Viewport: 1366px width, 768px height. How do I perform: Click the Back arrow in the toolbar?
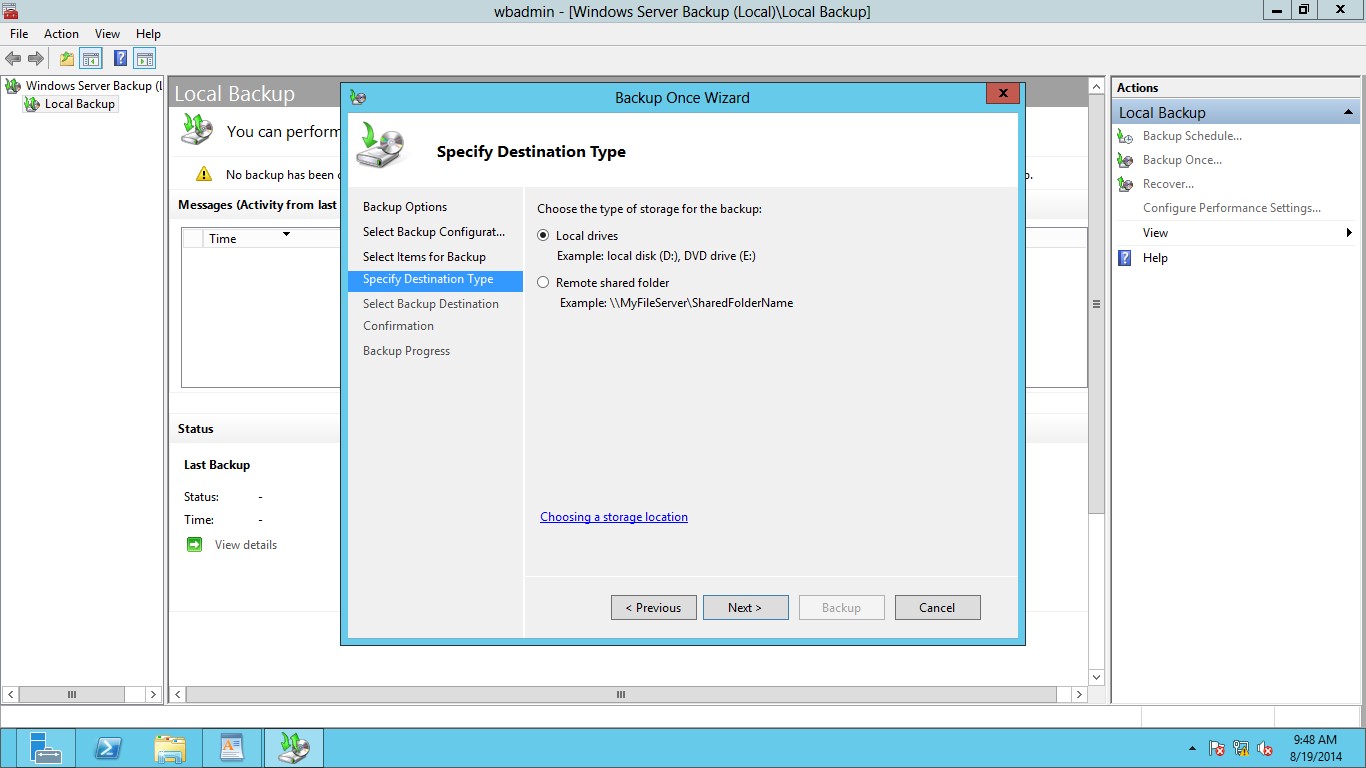click(x=13, y=59)
